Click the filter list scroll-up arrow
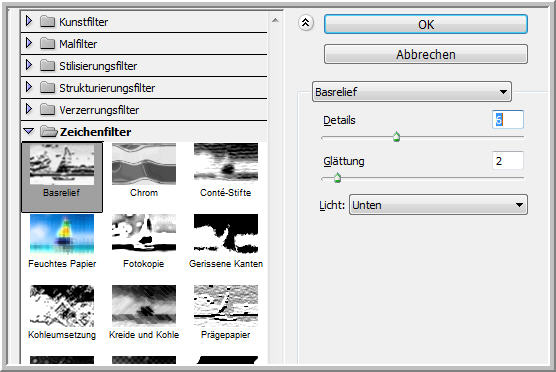The image size is (556, 372). [275, 21]
